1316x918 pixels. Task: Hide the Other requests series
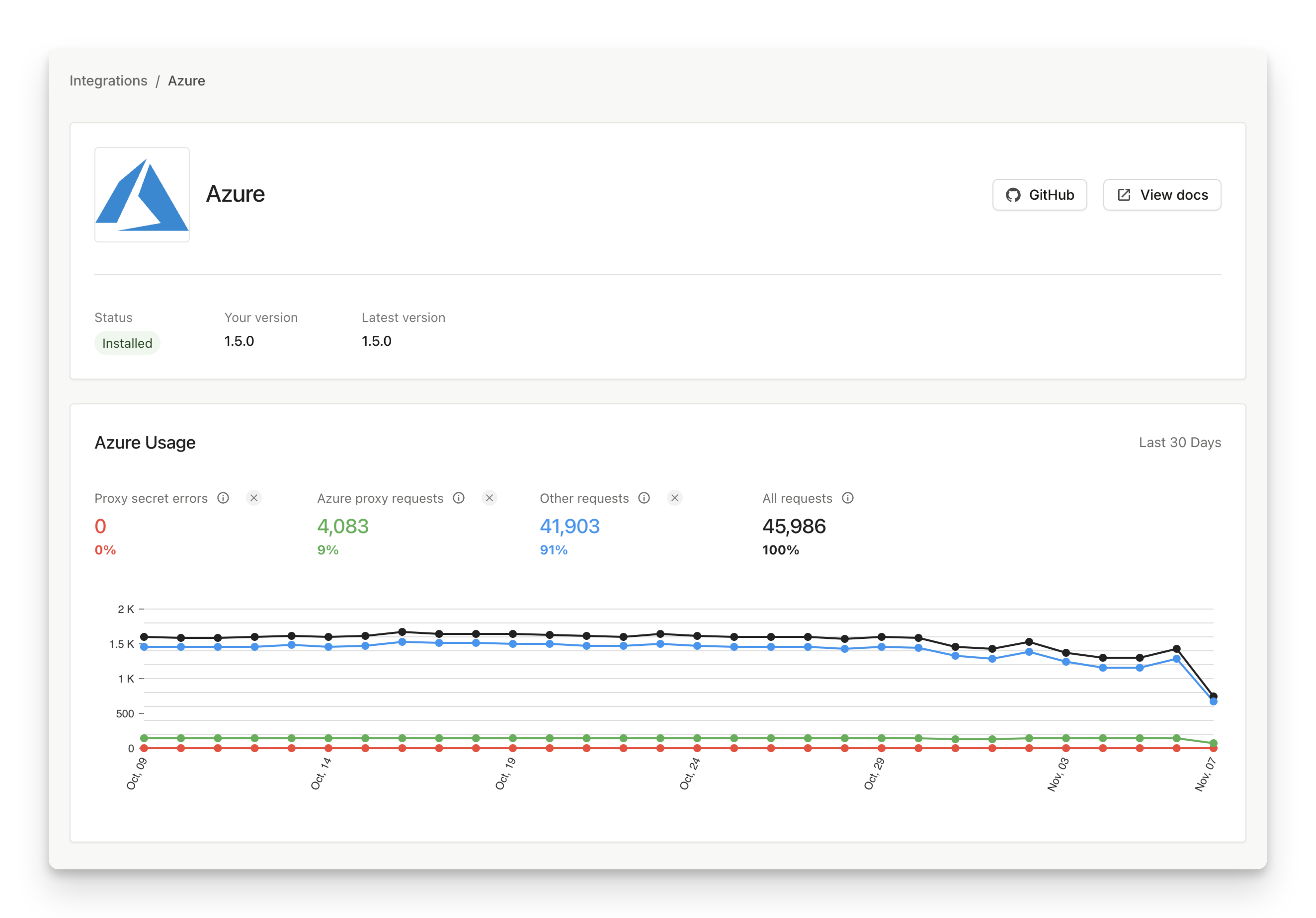coord(674,498)
